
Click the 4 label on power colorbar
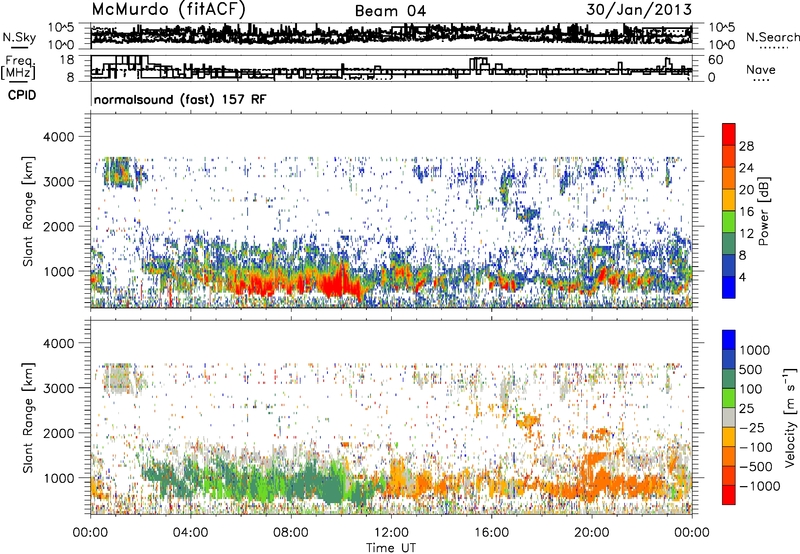(743, 277)
